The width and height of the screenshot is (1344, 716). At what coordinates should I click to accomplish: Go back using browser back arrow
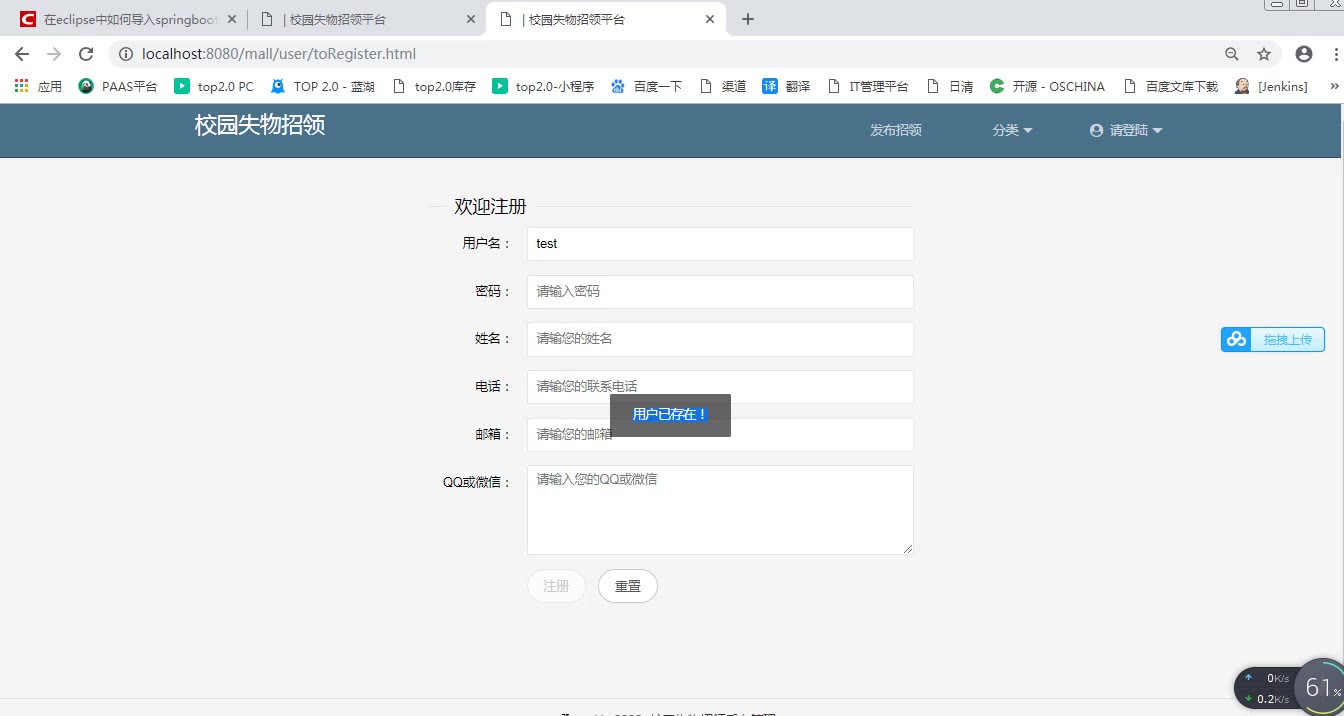point(22,54)
